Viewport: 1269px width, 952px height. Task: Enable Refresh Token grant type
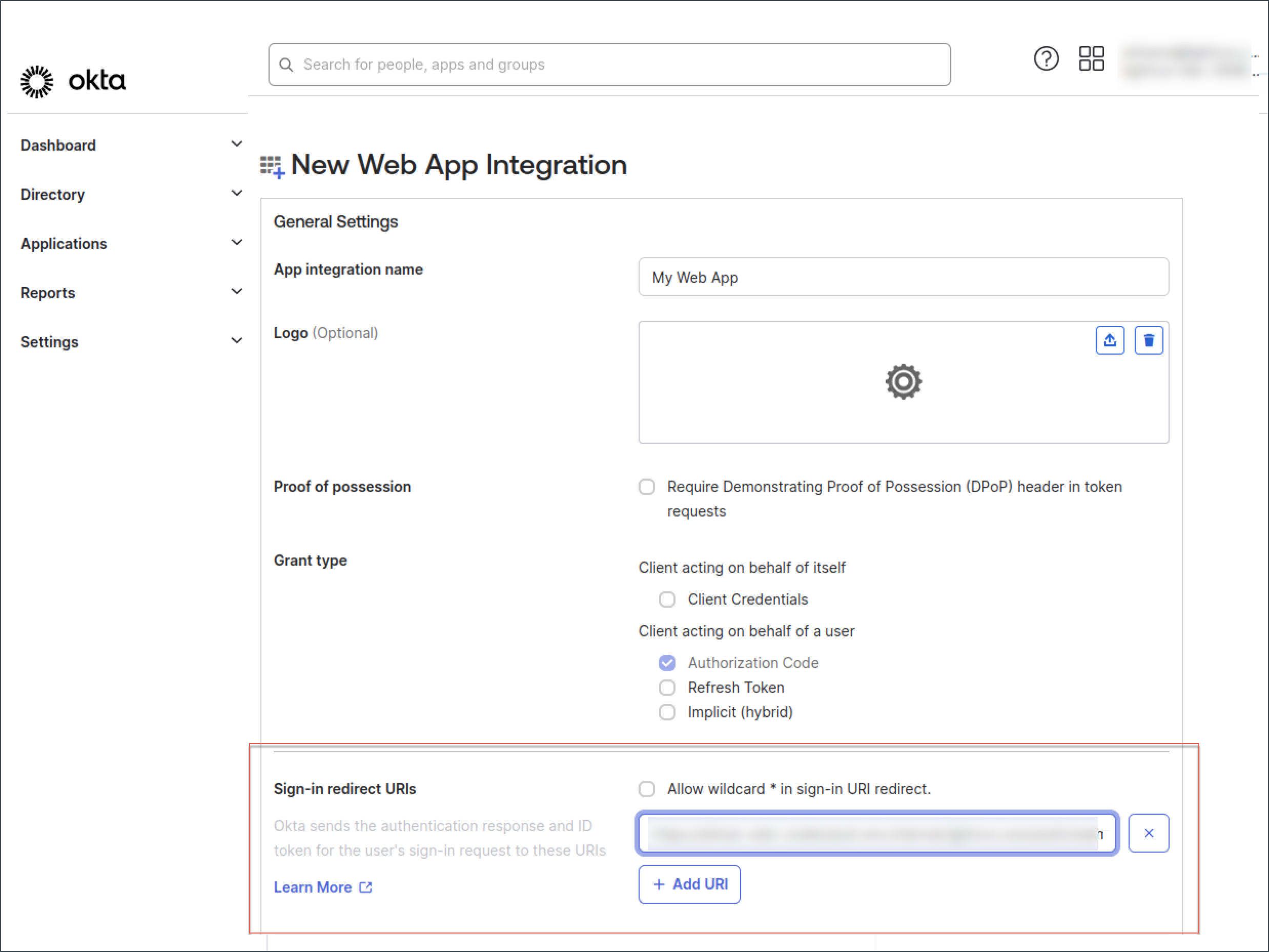point(667,688)
